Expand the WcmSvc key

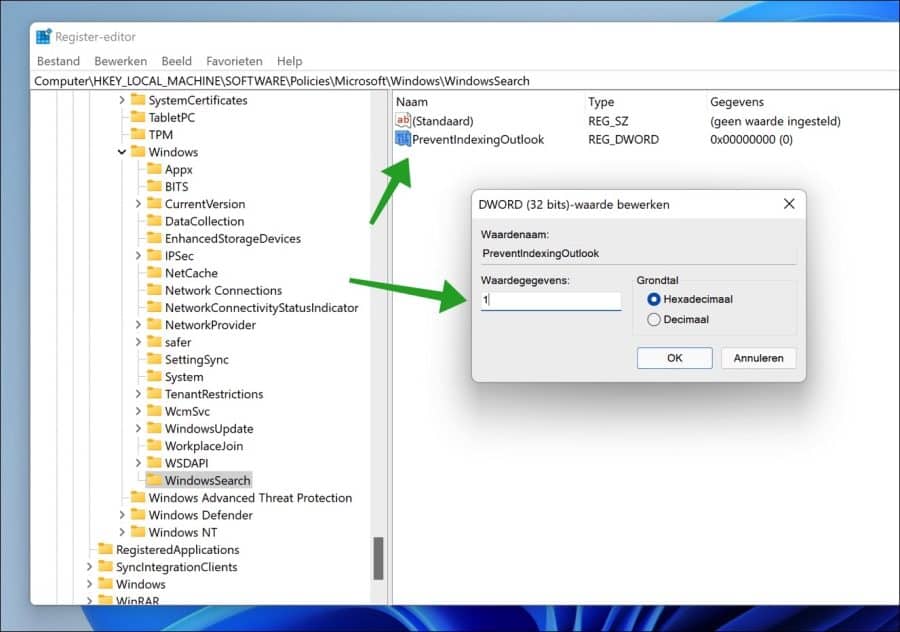138,411
